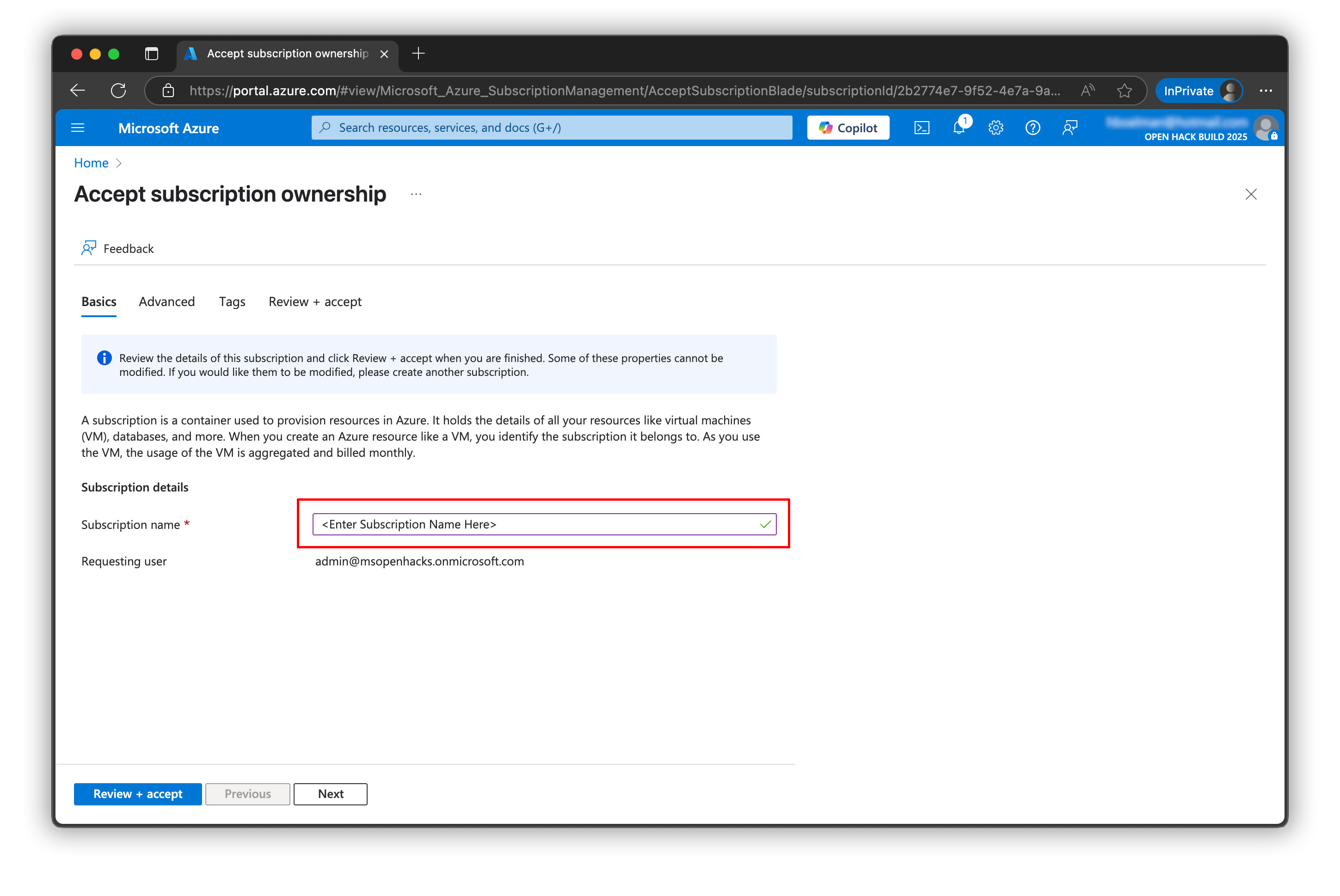Open notifications bell icon
The image size is (1340, 896).
point(958,128)
